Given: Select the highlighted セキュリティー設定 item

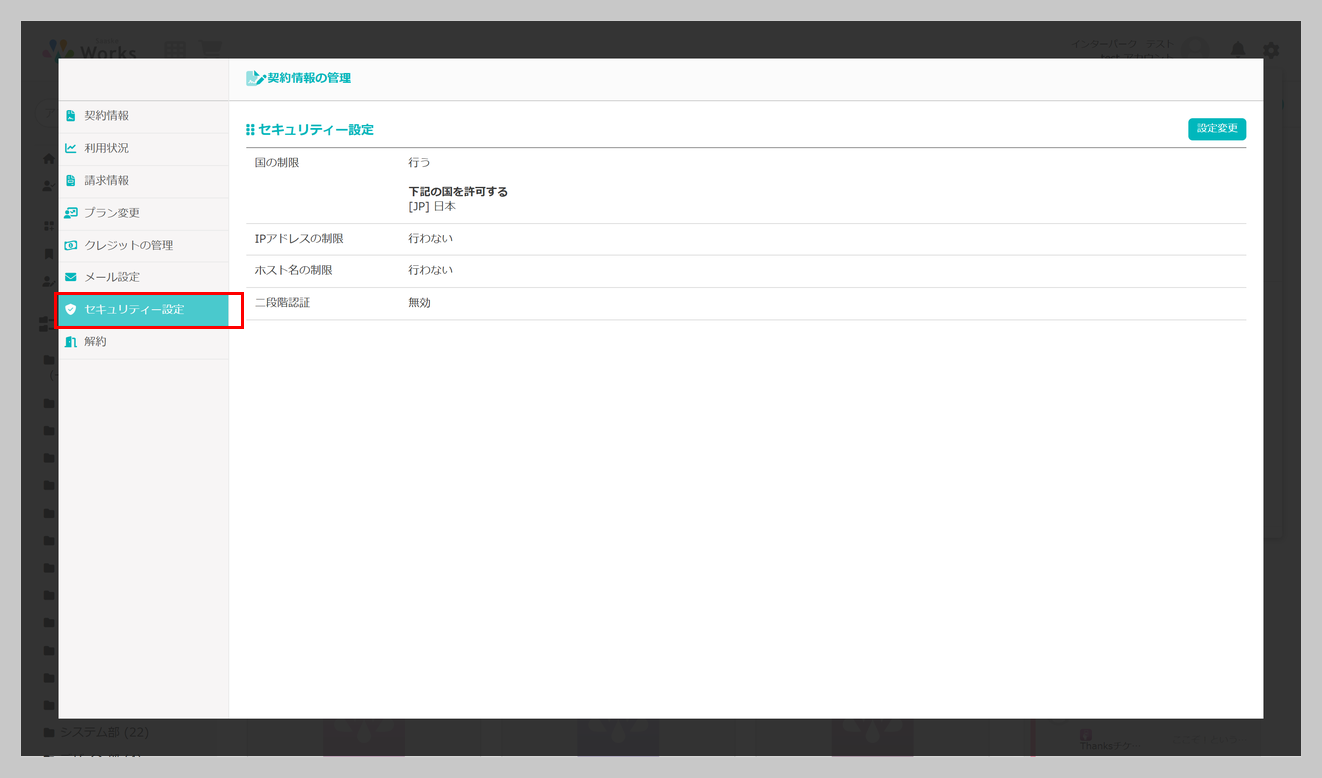Looking at the screenshot, I should tap(143, 310).
